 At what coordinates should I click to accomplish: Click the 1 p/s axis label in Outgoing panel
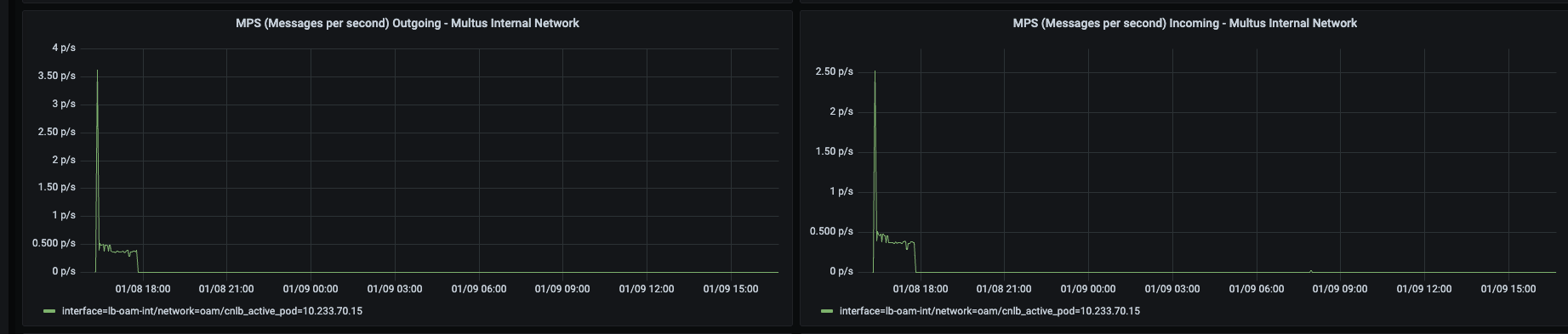pos(64,215)
